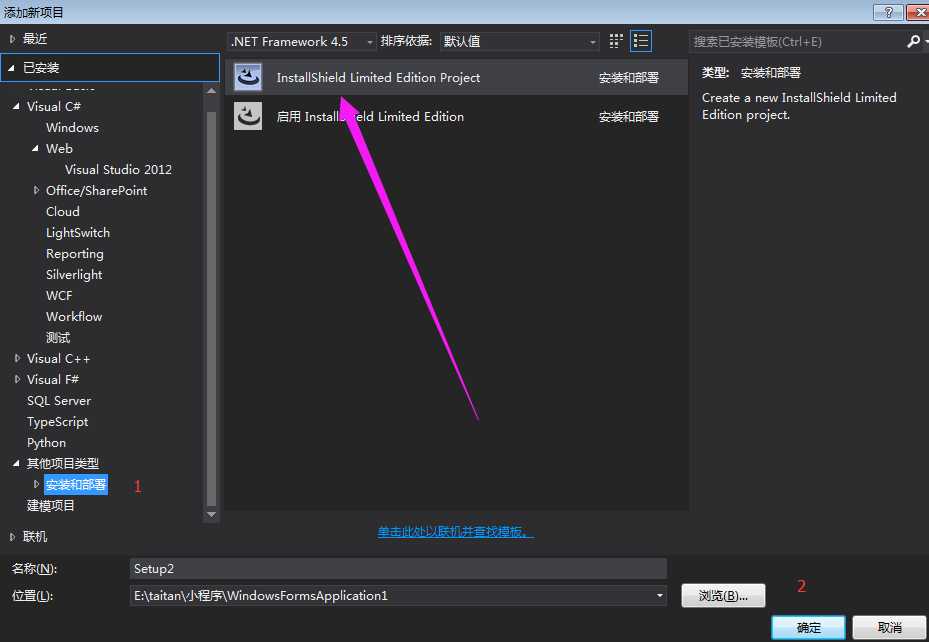Click the 启用 InstallShield Limited Edition icon
929x642 pixels.
pos(248,116)
